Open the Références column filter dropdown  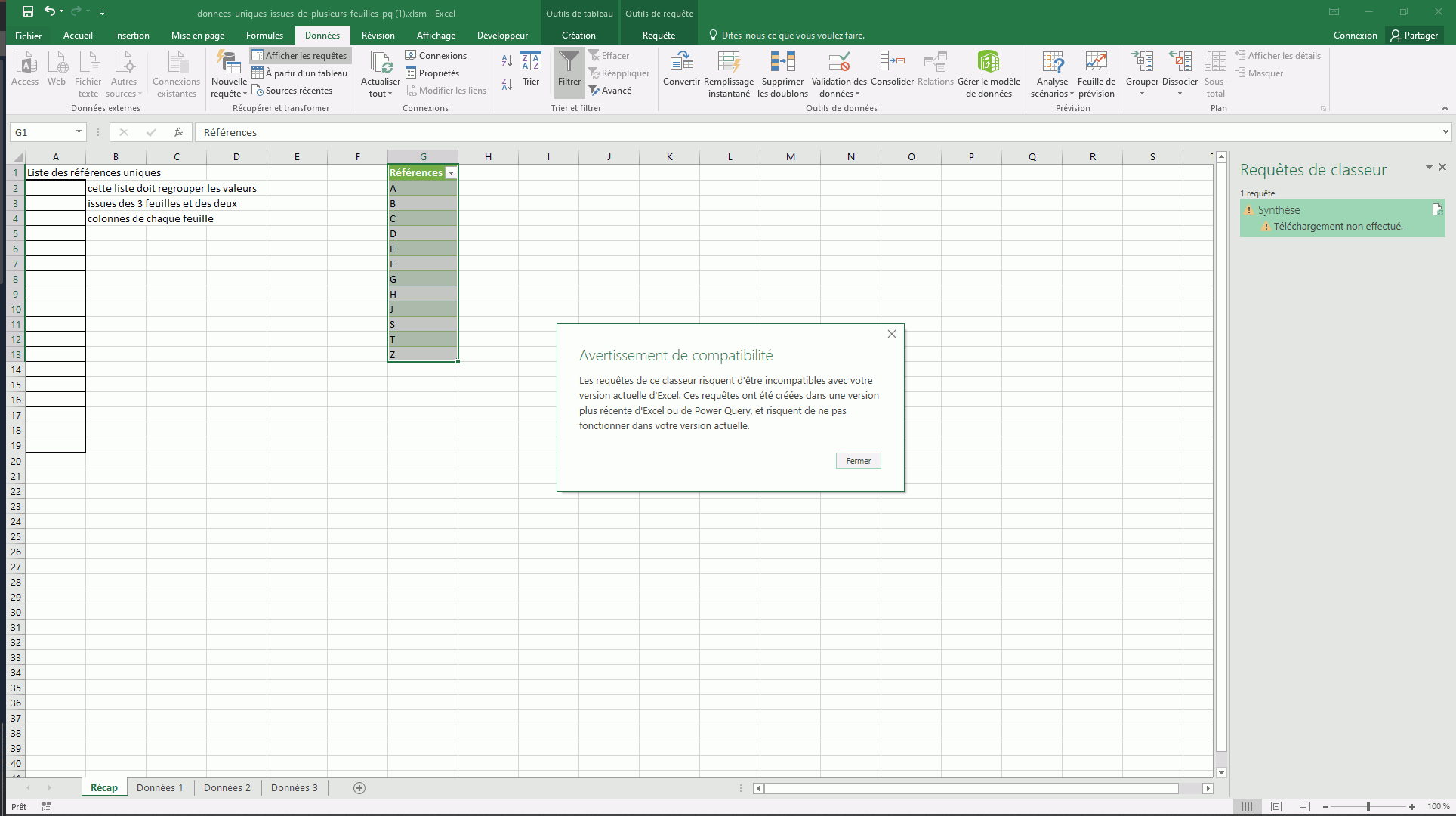tap(451, 173)
